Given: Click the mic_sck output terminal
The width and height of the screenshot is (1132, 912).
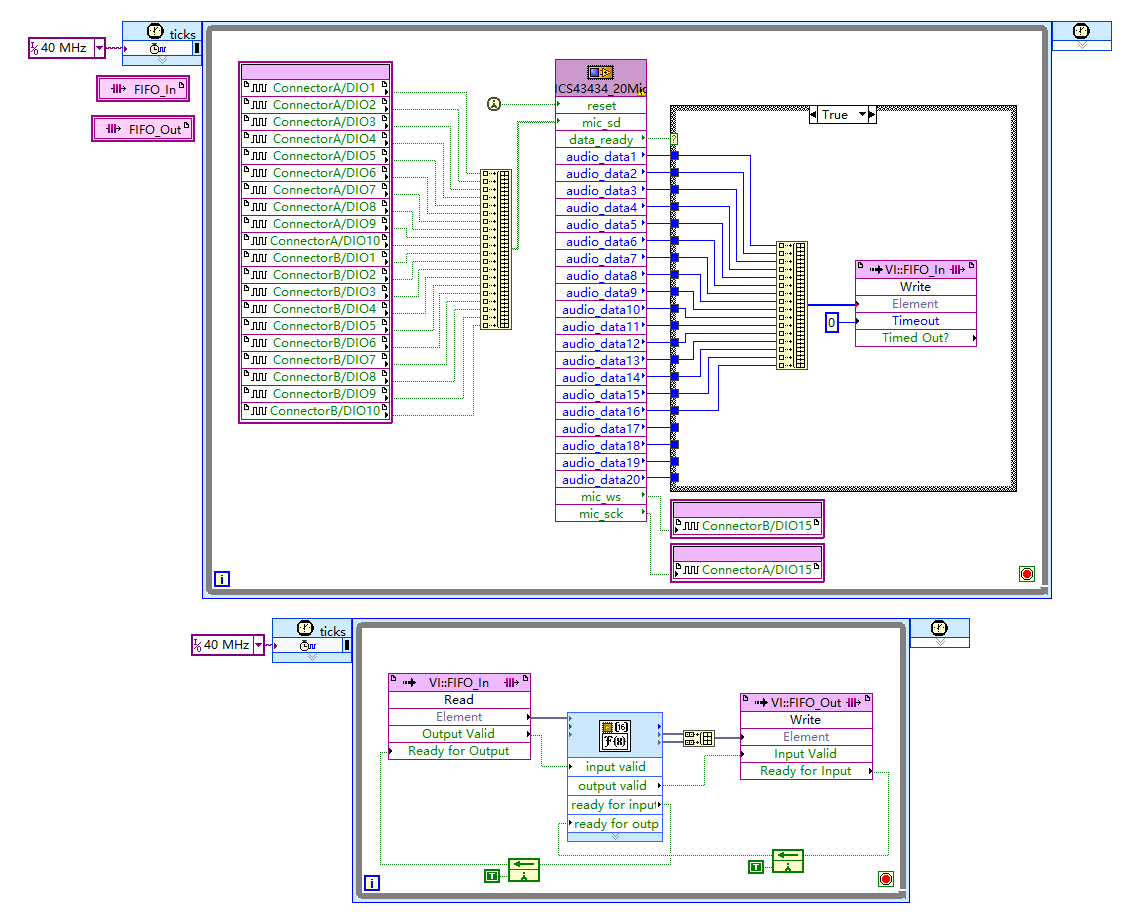Looking at the screenshot, I should pyautogui.click(x=601, y=513).
